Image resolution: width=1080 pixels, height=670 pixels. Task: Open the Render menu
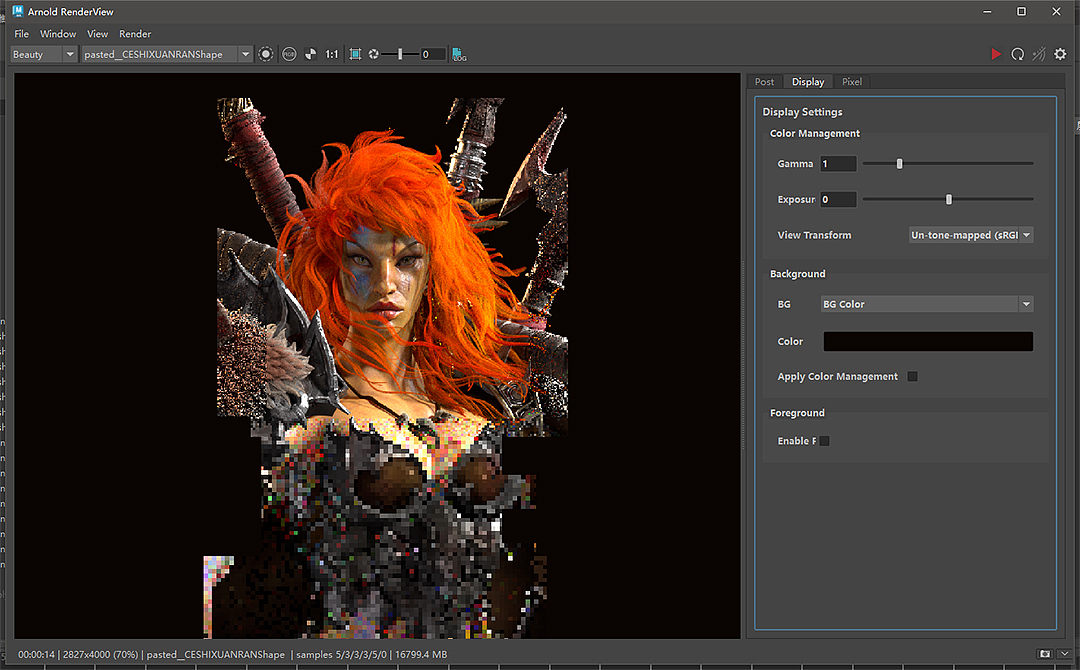pos(135,34)
